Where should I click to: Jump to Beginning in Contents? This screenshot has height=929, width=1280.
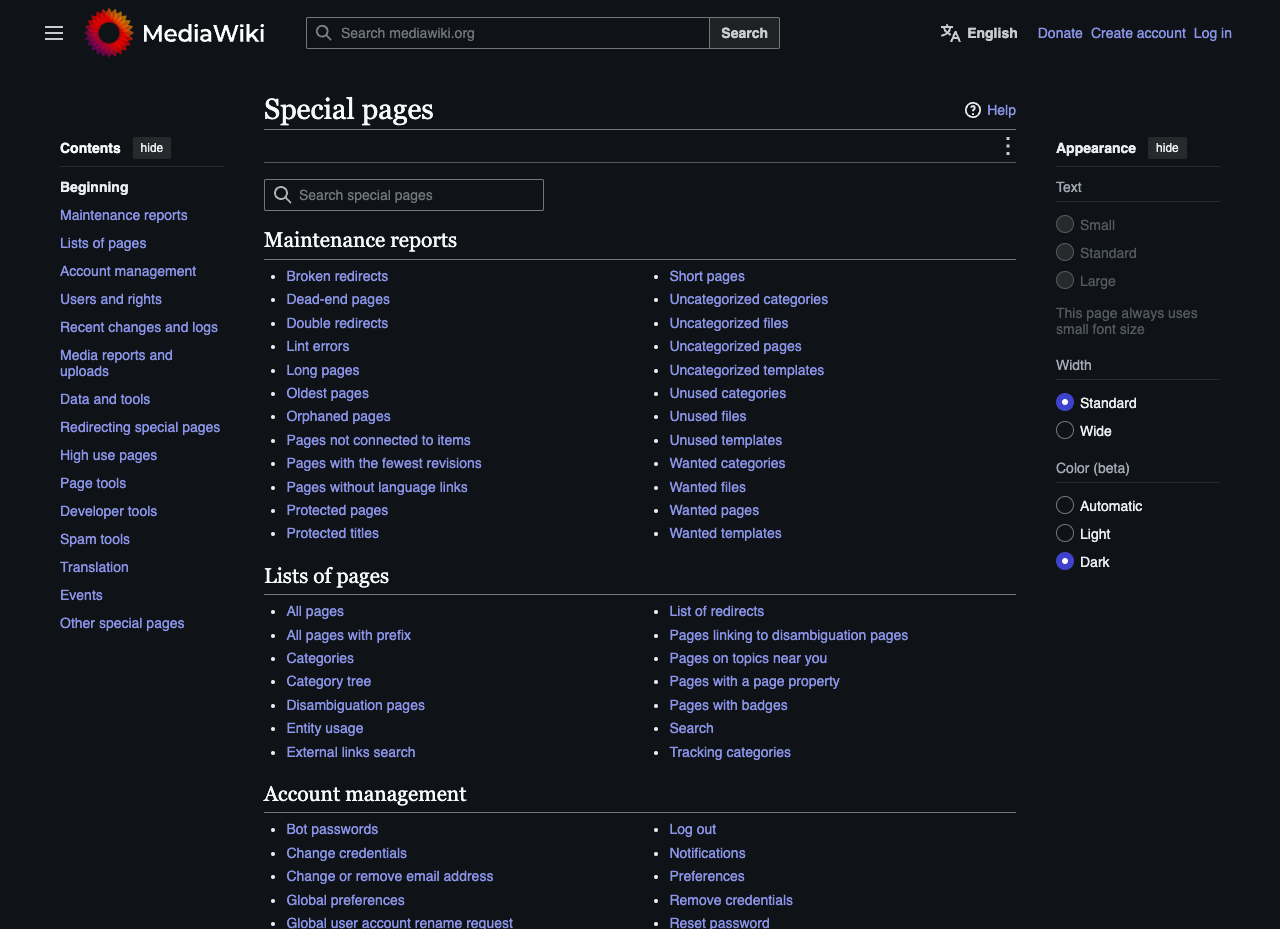(x=94, y=187)
